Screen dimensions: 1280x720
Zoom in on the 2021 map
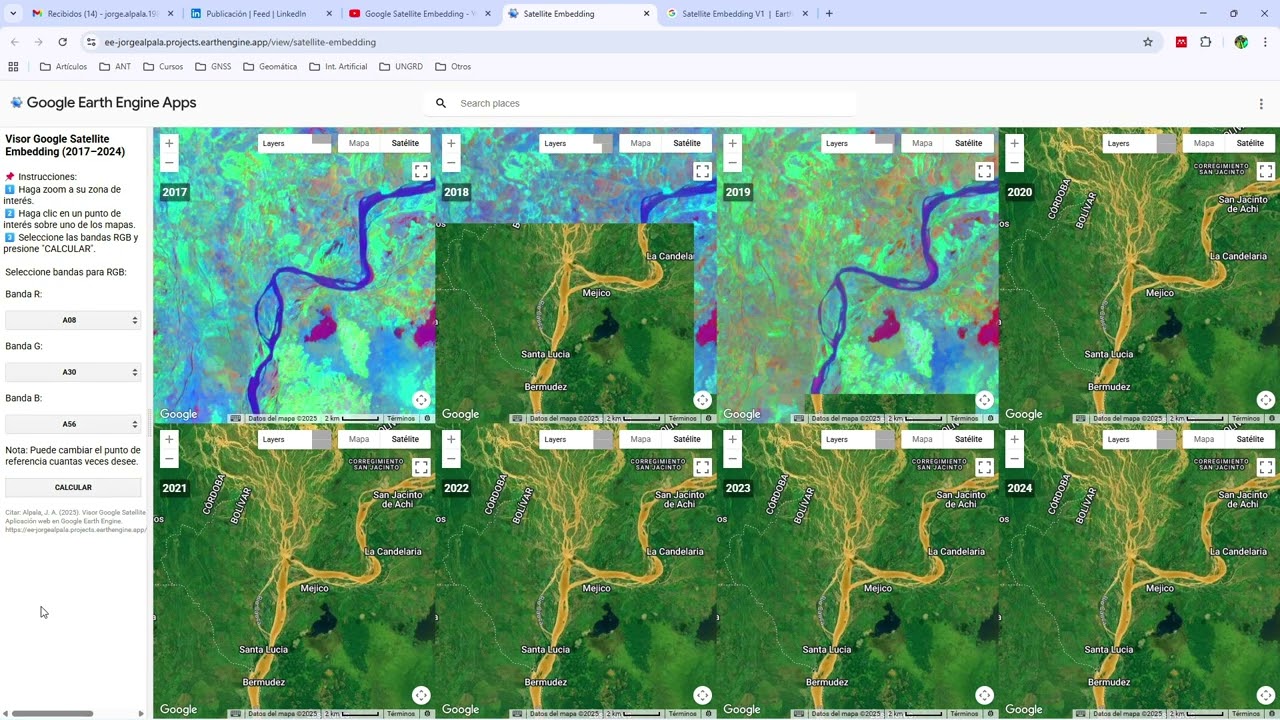pyautogui.click(x=169, y=439)
